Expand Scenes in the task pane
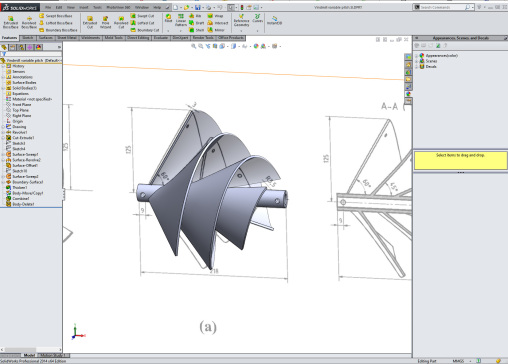 point(416,61)
